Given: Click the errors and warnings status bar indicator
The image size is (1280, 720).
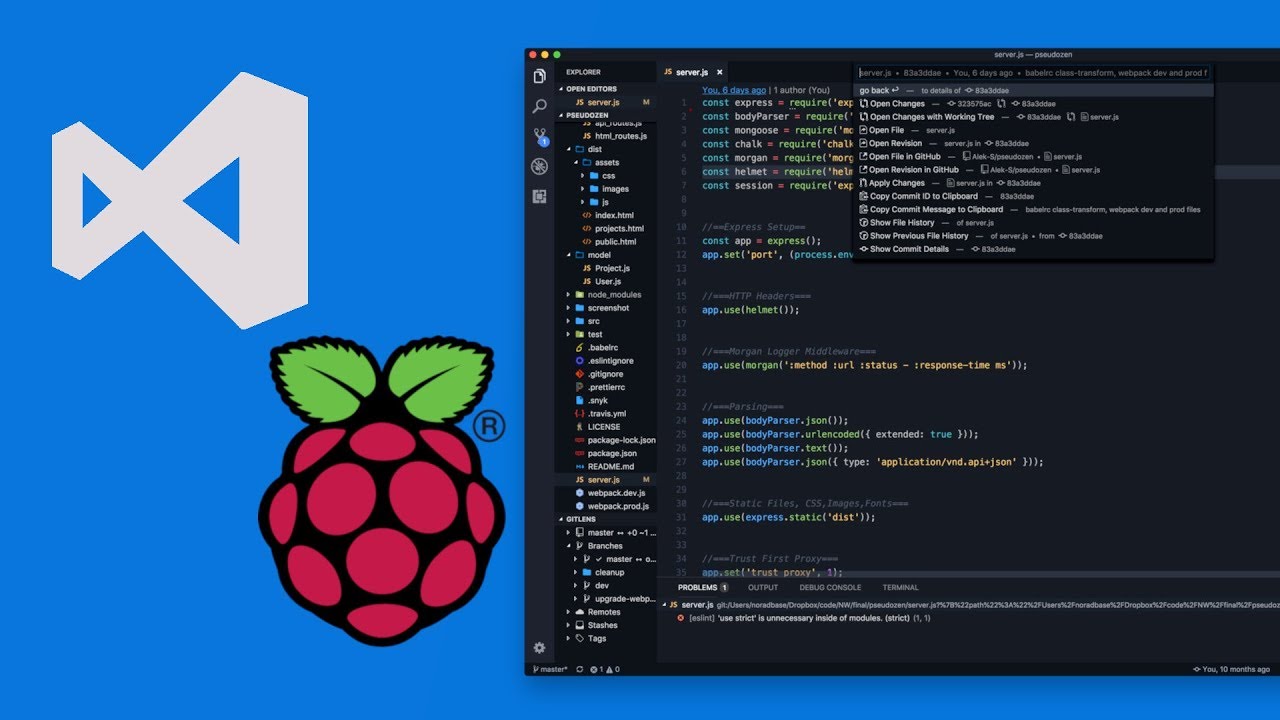Looking at the screenshot, I should pyautogui.click(x=605, y=669).
